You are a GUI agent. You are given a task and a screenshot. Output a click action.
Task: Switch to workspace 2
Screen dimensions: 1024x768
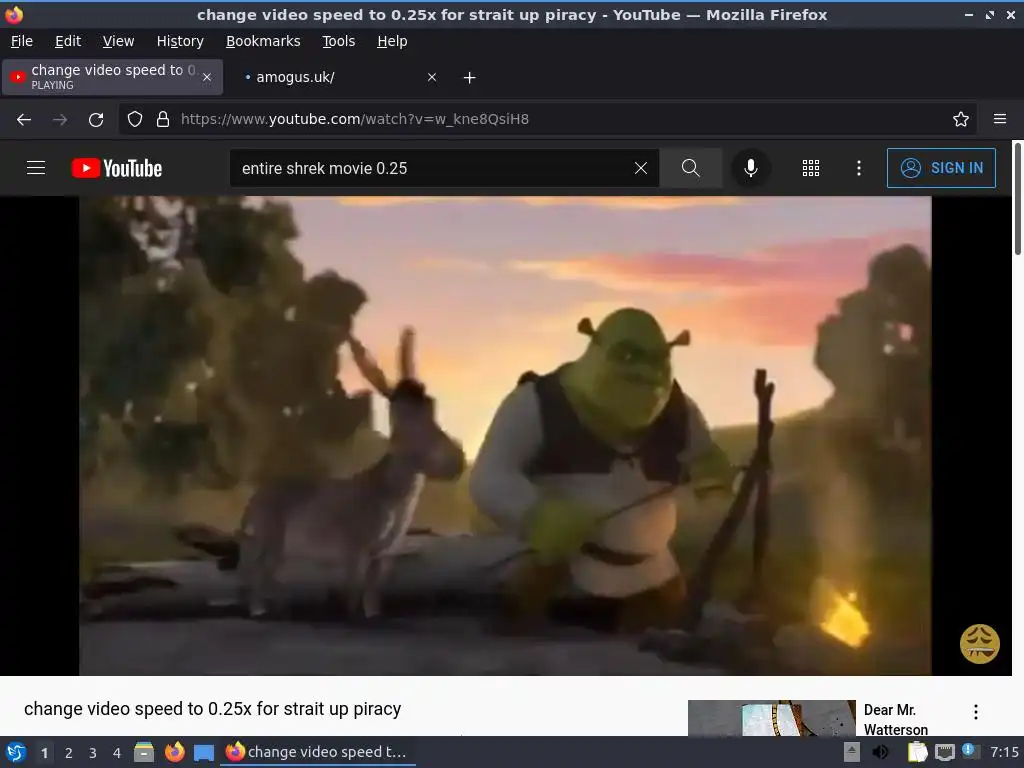(x=69, y=753)
